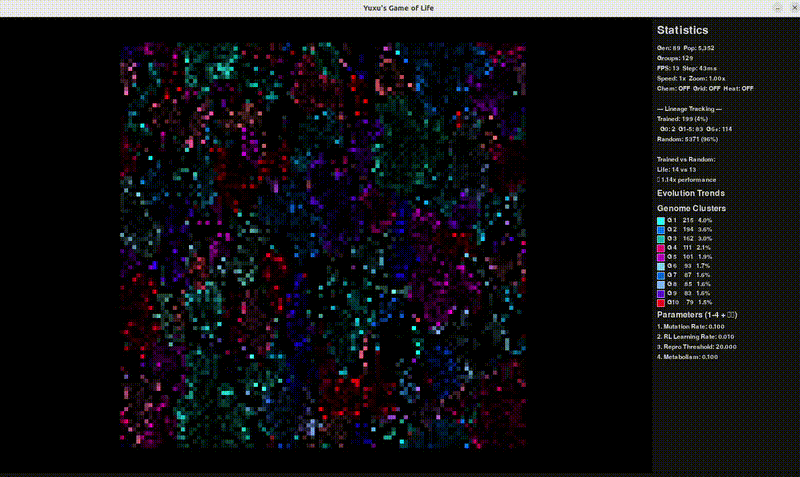Click the Step: 43ms readout

[699, 68]
